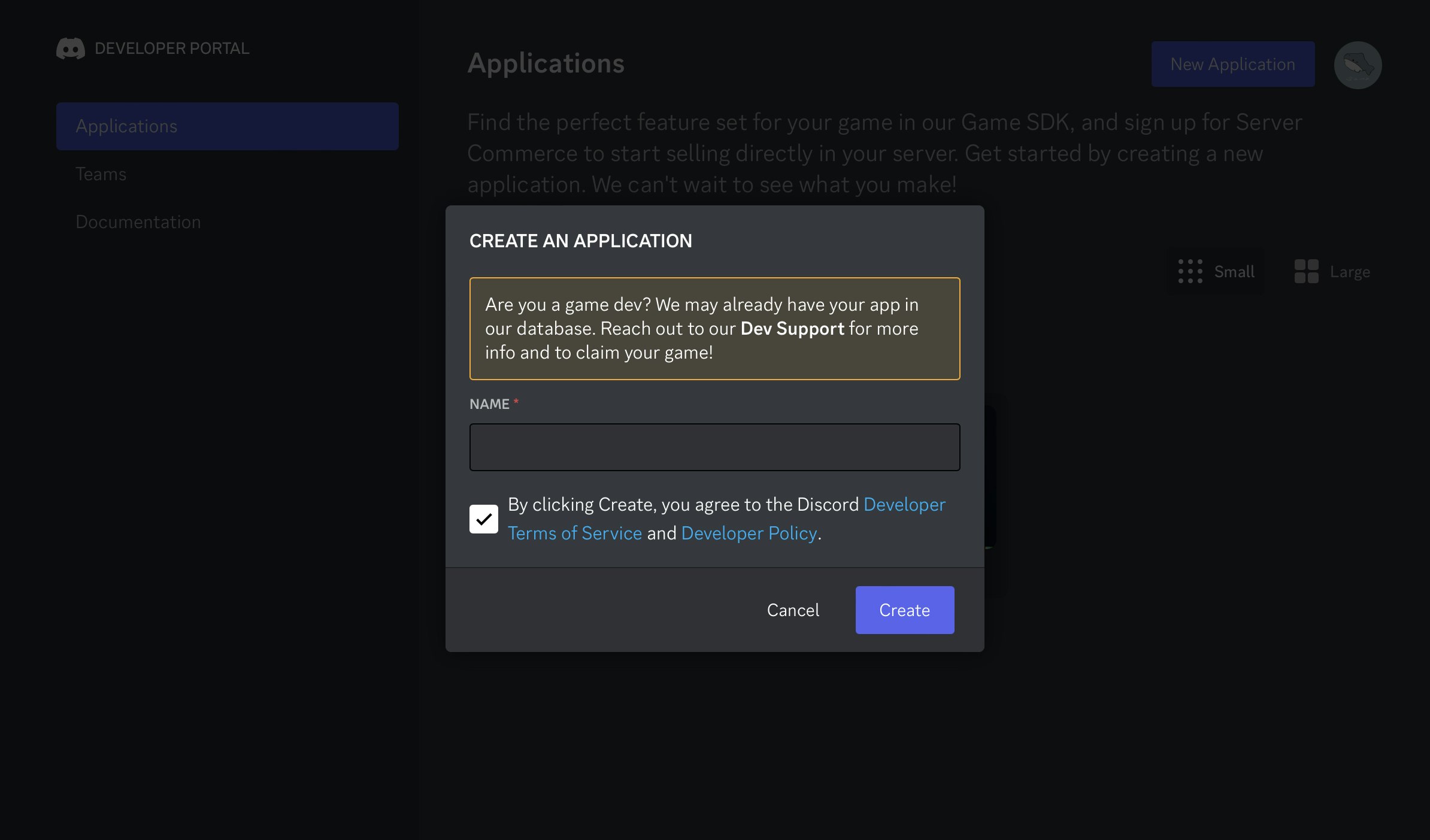Select Applications in the sidebar
Viewport: 1430px width, 840px height.
(x=227, y=126)
